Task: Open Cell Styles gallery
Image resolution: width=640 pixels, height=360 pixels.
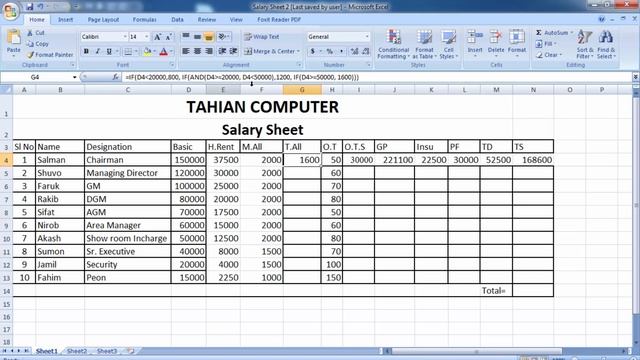Action: pyautogui.click(x=448, y=44)
